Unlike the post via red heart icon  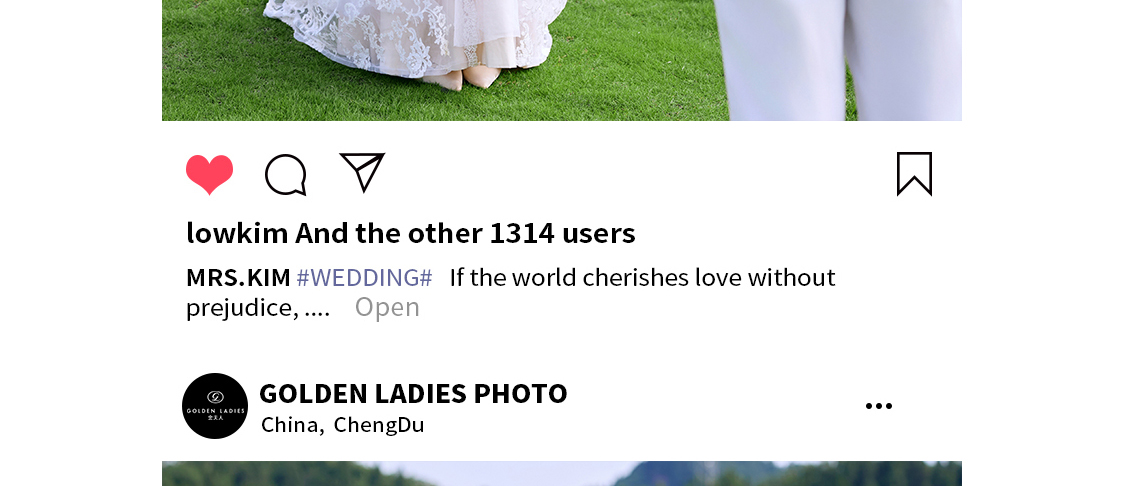pos(210,174)
